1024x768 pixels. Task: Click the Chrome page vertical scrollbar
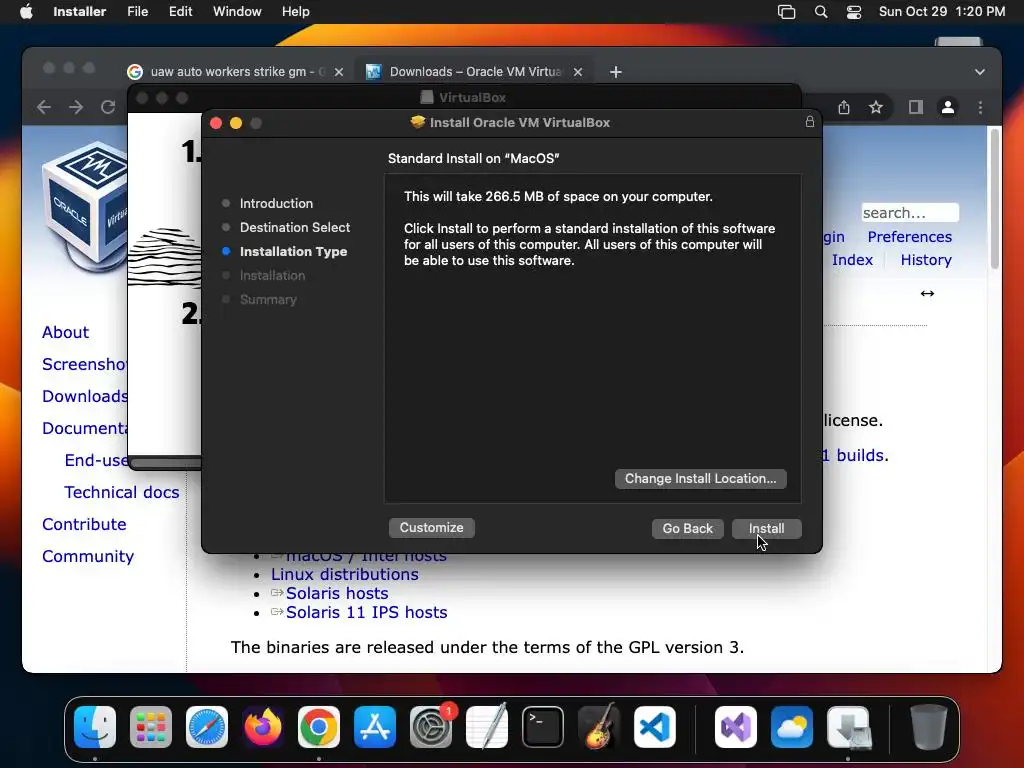[x=995, y=199]
